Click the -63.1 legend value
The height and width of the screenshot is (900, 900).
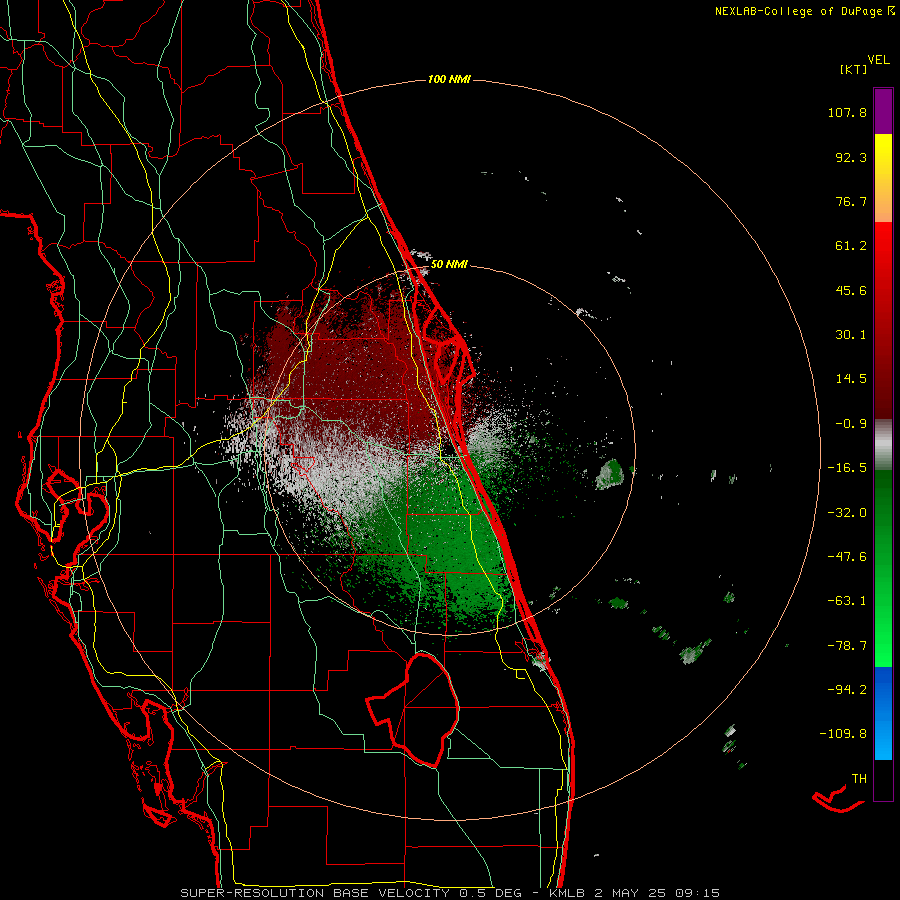[x=847, y=601]
